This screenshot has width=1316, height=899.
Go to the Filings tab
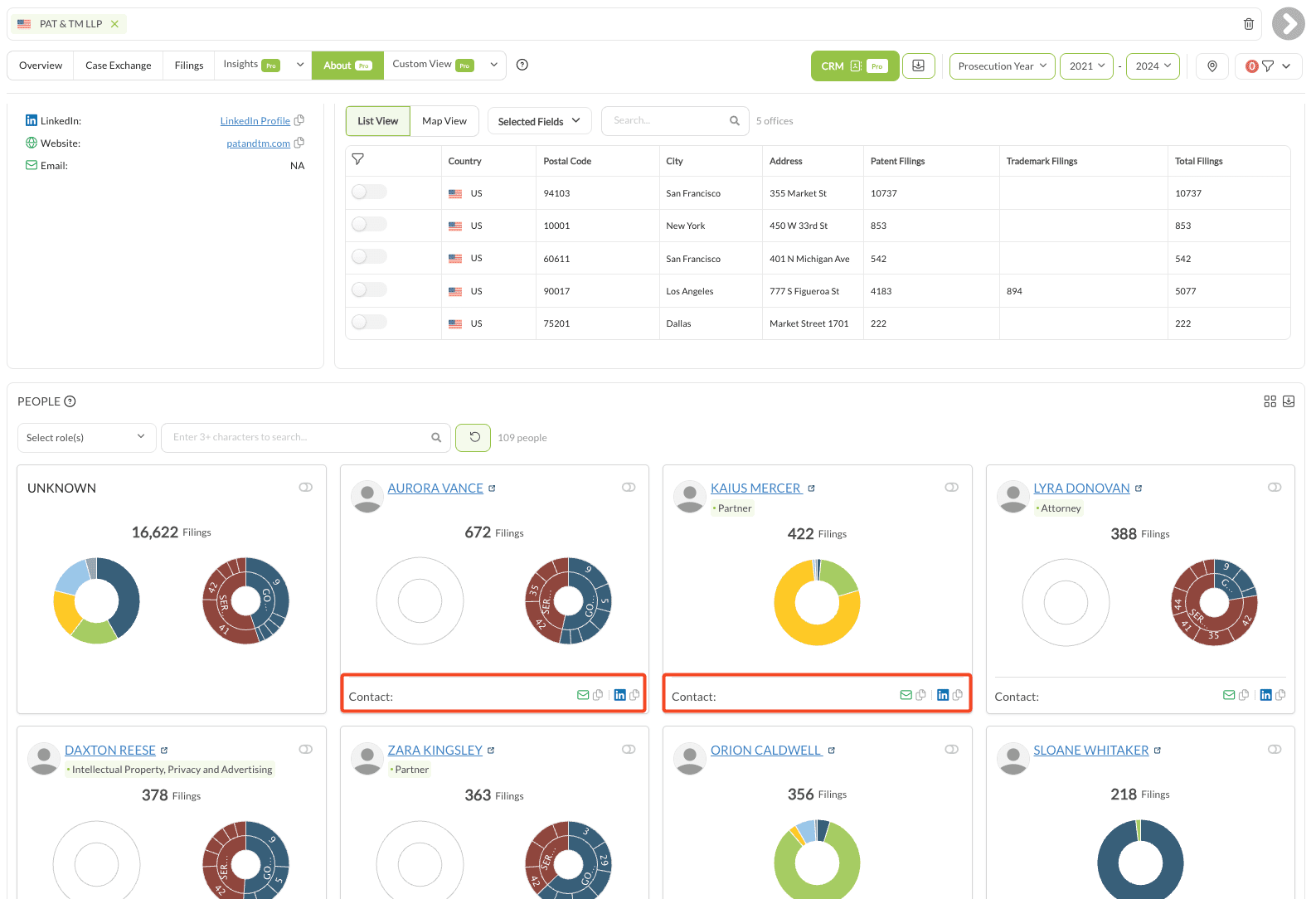[x=189, y=66]
